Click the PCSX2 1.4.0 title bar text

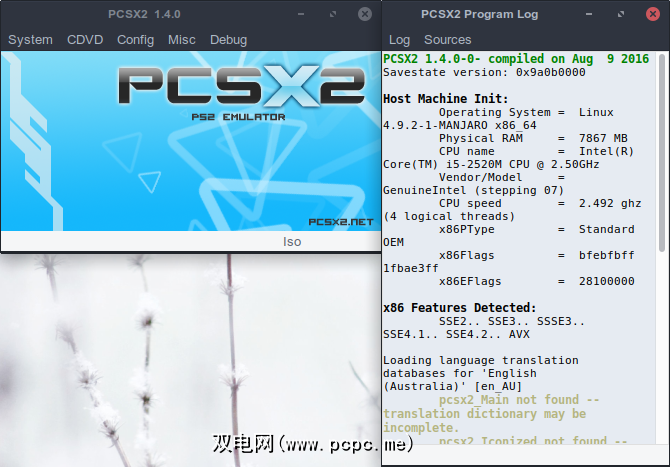pyautogui.click(x=144, y=14)
